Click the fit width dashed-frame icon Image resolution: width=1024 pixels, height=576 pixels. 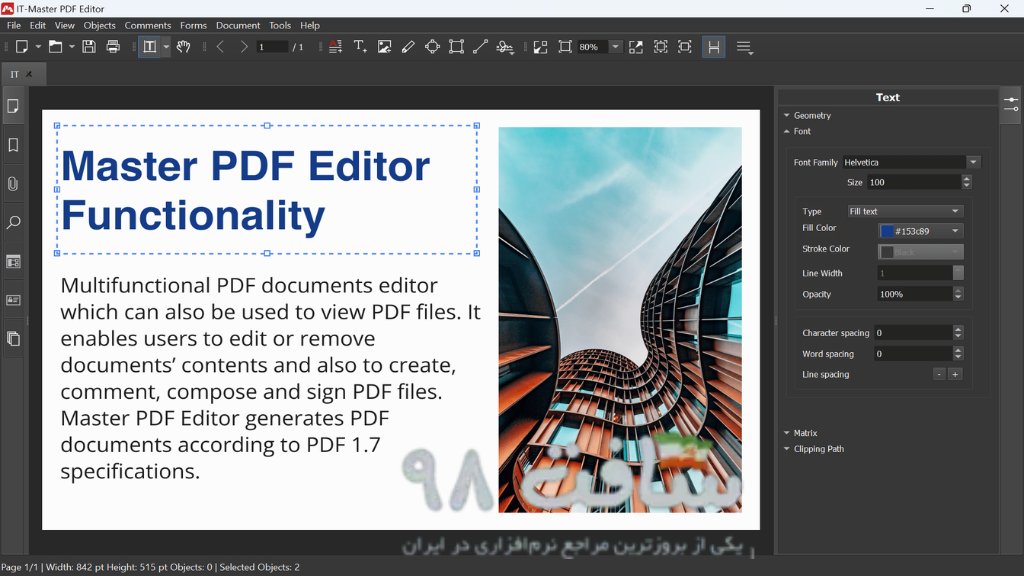tap(685, 47)
